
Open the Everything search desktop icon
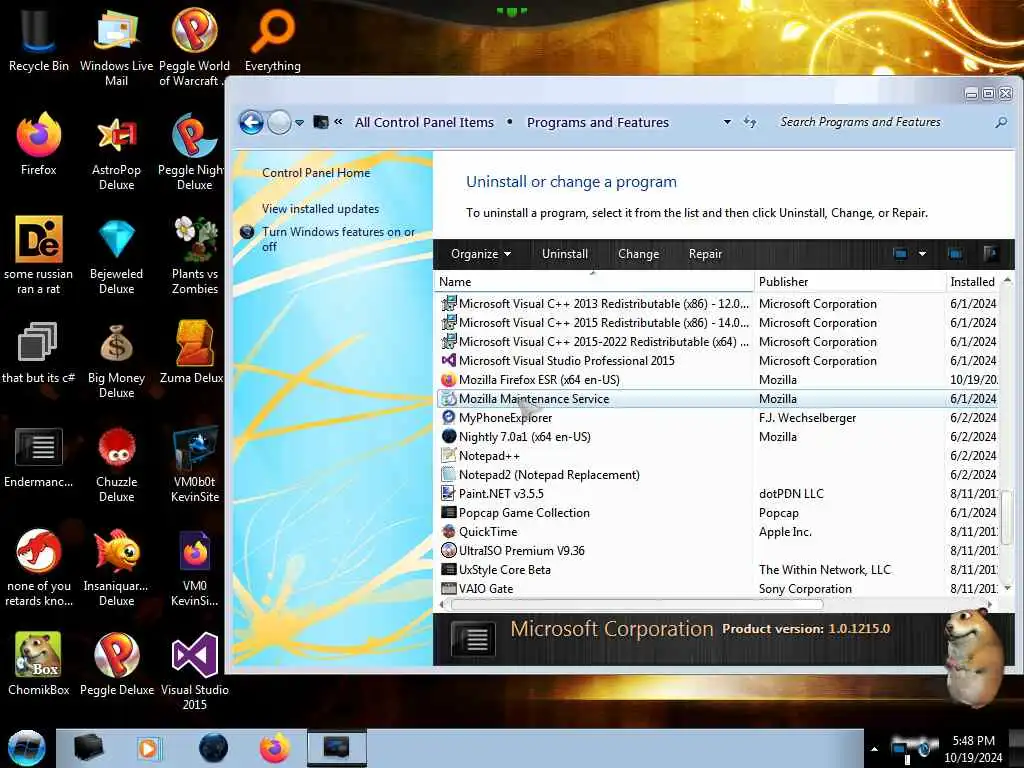click(272, 39)
